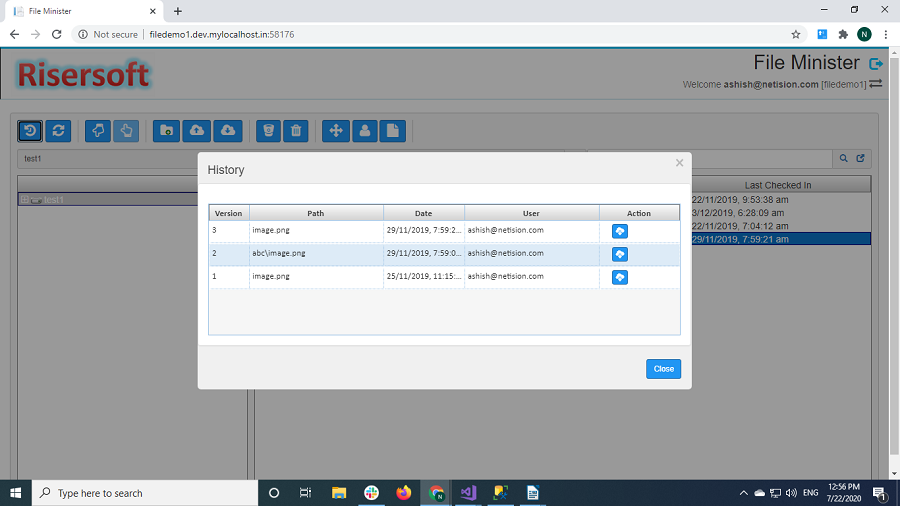
Task: Click the File Minister browser tab
Action: (x=80, y=11)
